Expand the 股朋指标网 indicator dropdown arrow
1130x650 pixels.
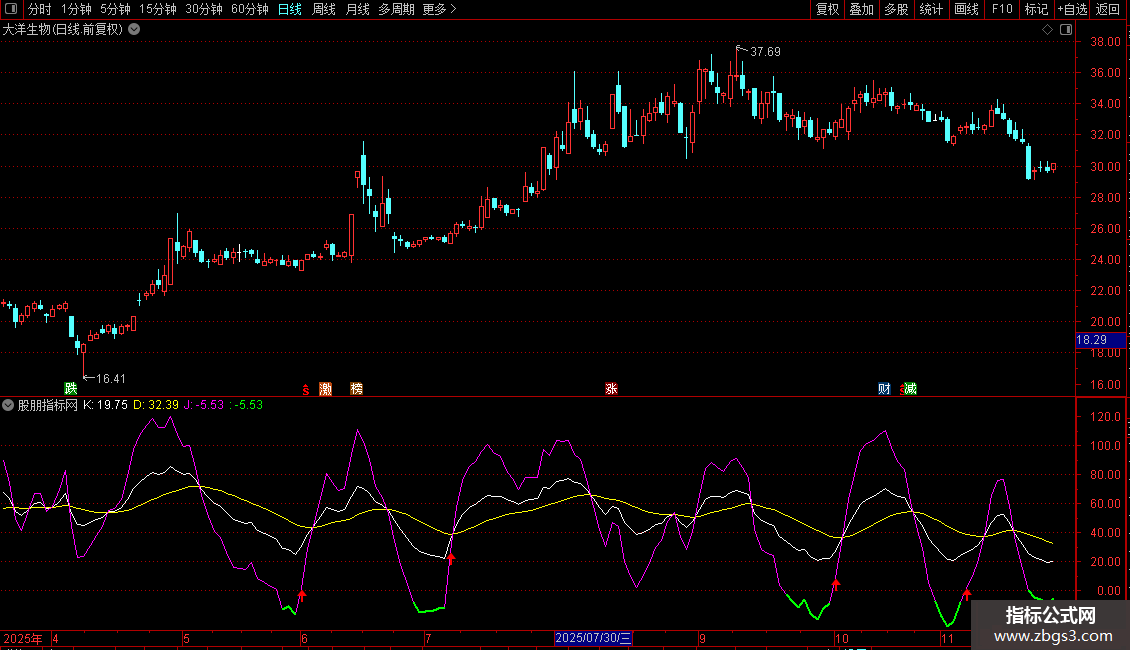point(9,405)
